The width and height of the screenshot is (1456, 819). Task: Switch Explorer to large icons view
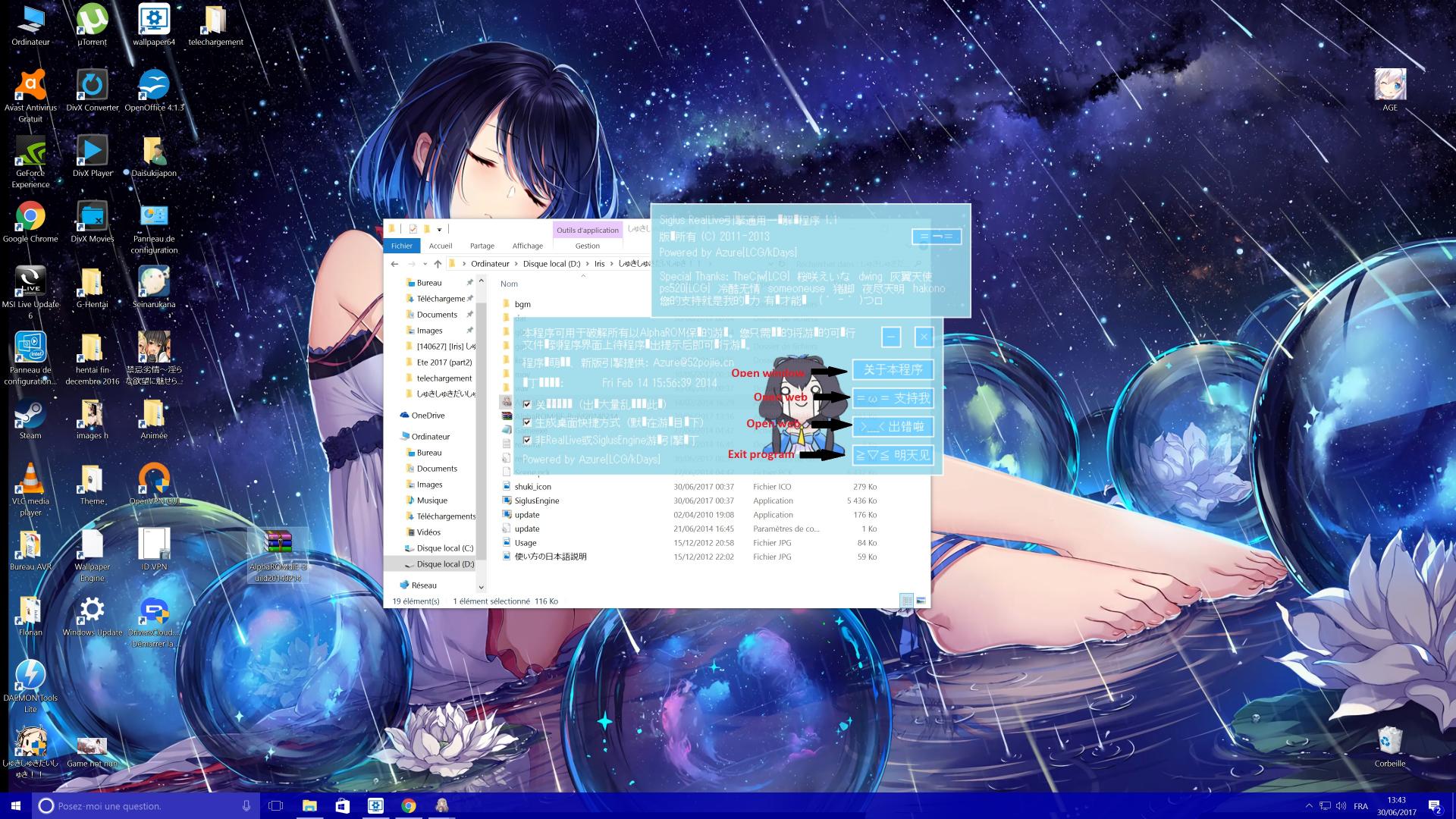coord(921,601)
